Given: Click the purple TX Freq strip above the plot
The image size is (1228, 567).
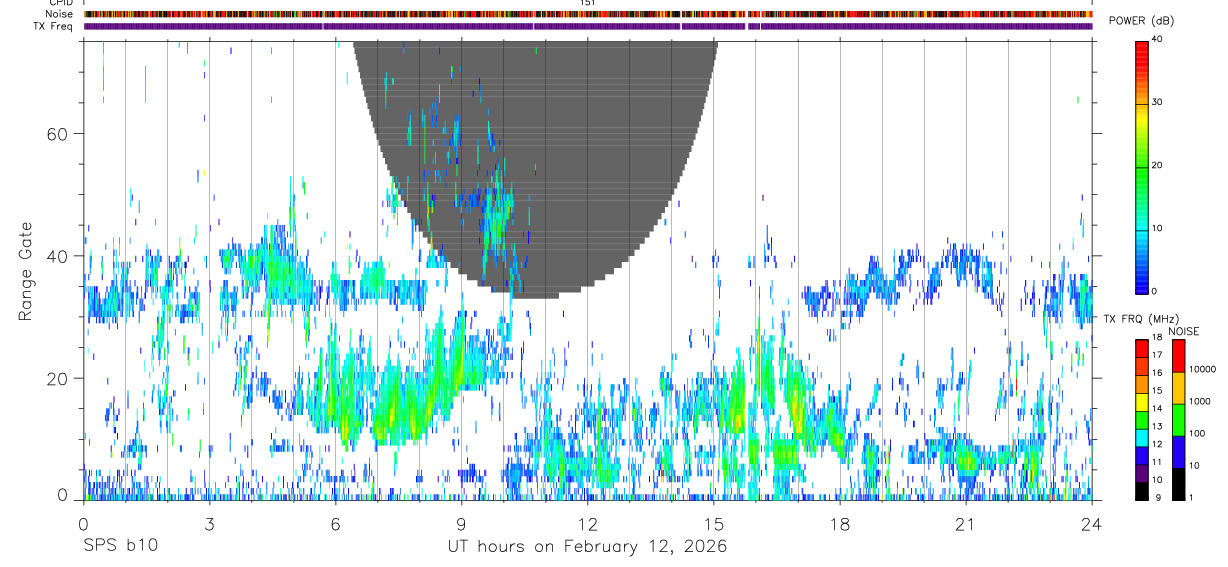Looking at the screenshot, I should coord(588,26).
